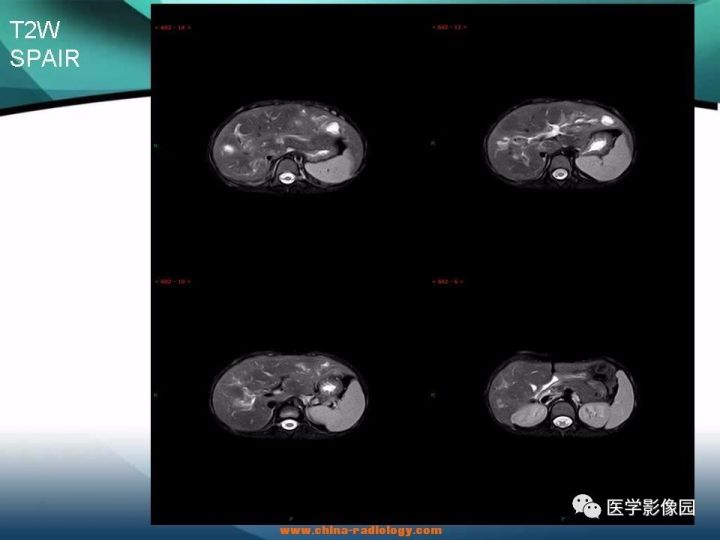The height and width of the screenshot is (540, 720).
Task: Select the bottom-right MRI slice showing kidneys
Action: [x=561, y=393]
